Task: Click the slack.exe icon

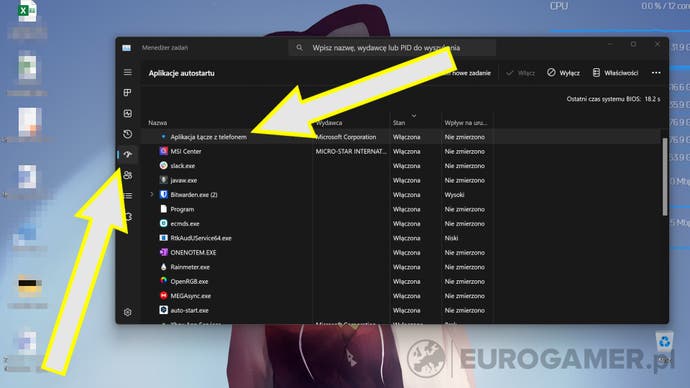Action: click(163, 165)
